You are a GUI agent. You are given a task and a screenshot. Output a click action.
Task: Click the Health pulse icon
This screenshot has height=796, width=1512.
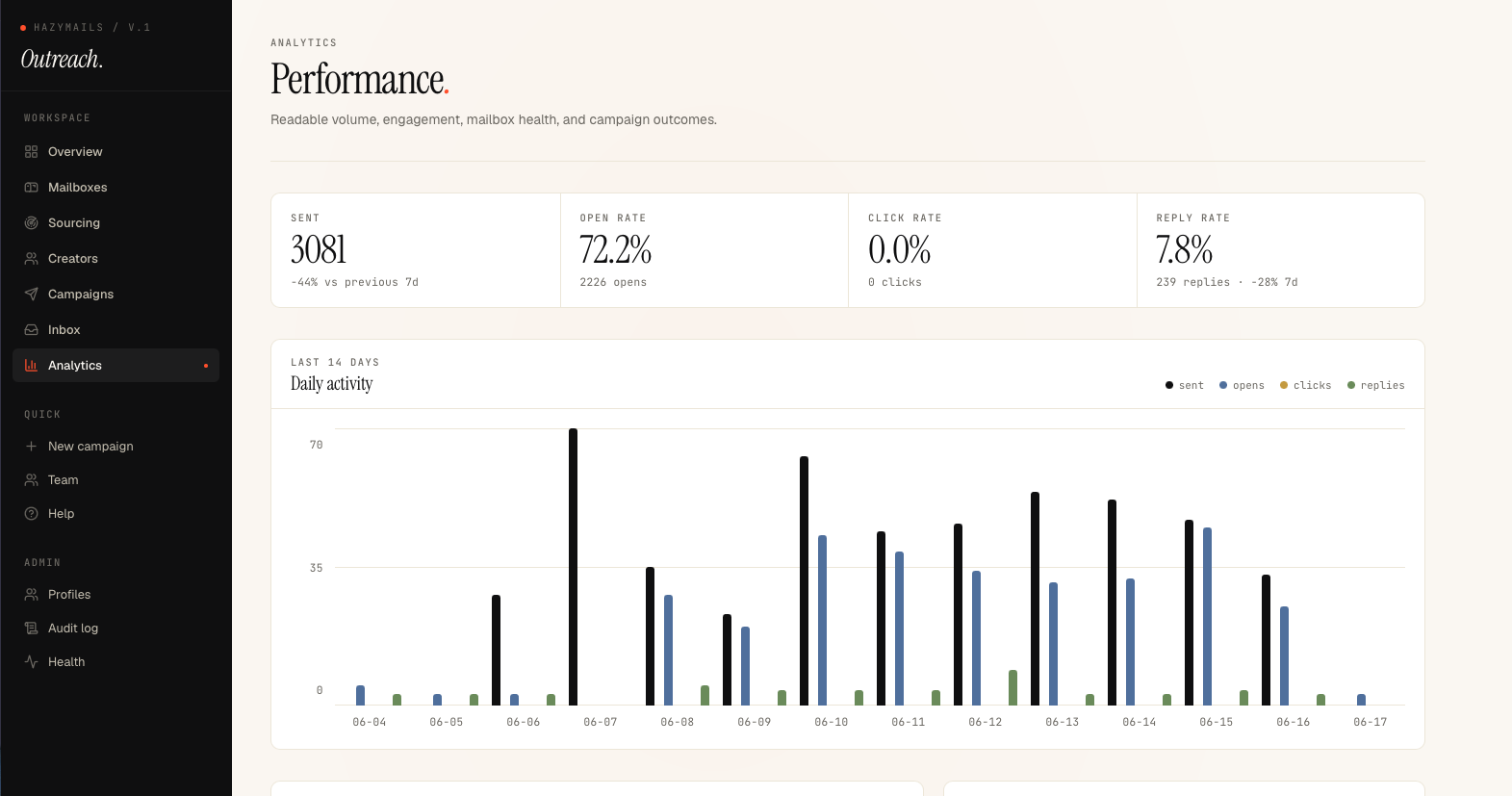31,662
